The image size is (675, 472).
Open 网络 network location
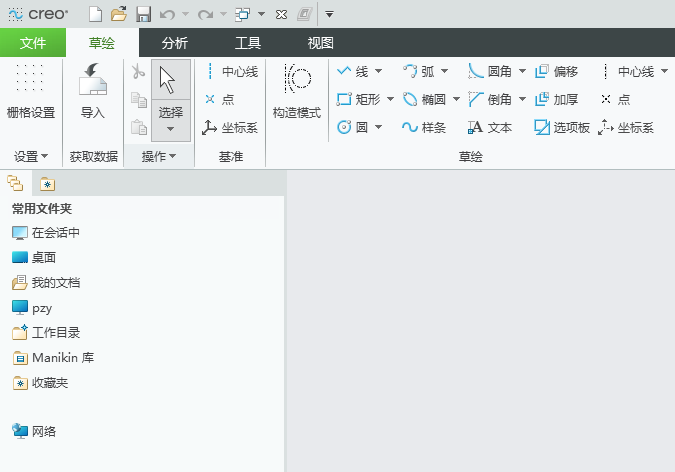[x=34, y=431]
